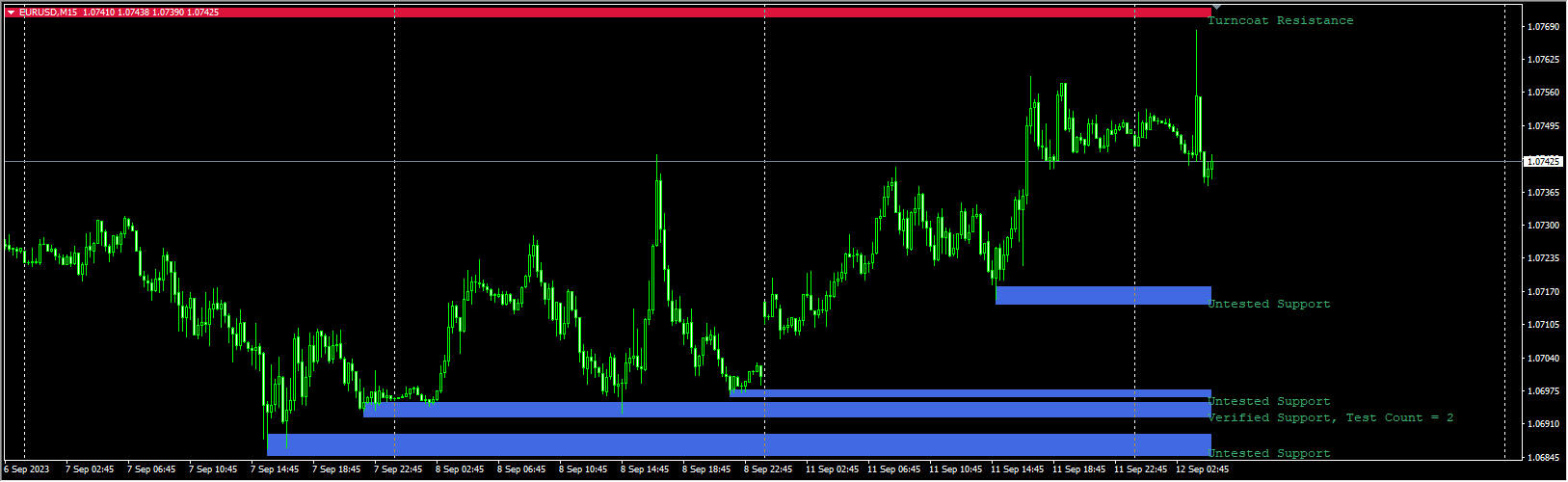Click the 8 Sep 10:45 time axis label
1568x482 pixels.
tap(583, 469)
